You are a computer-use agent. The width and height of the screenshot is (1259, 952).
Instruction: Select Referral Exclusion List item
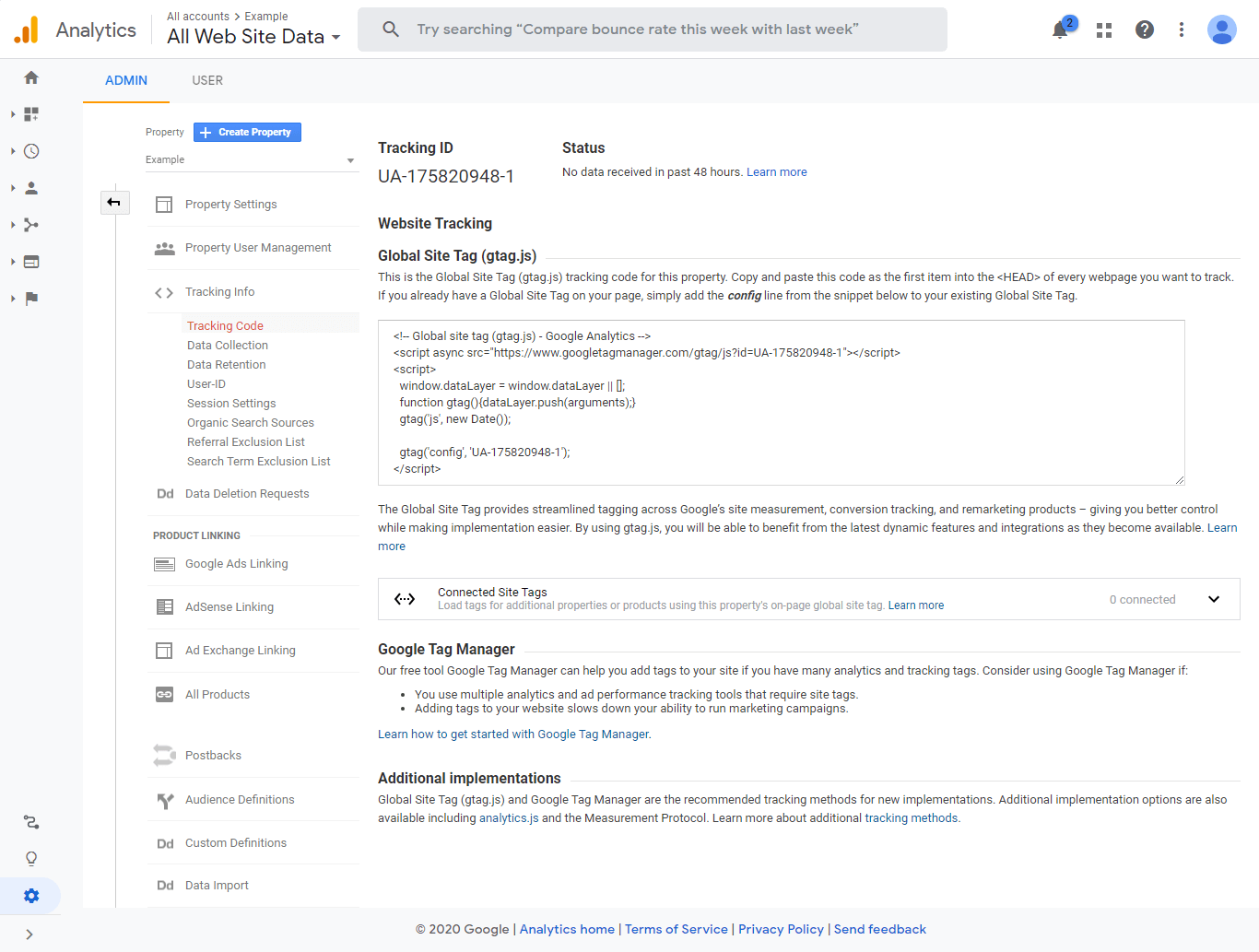point(246,441)
